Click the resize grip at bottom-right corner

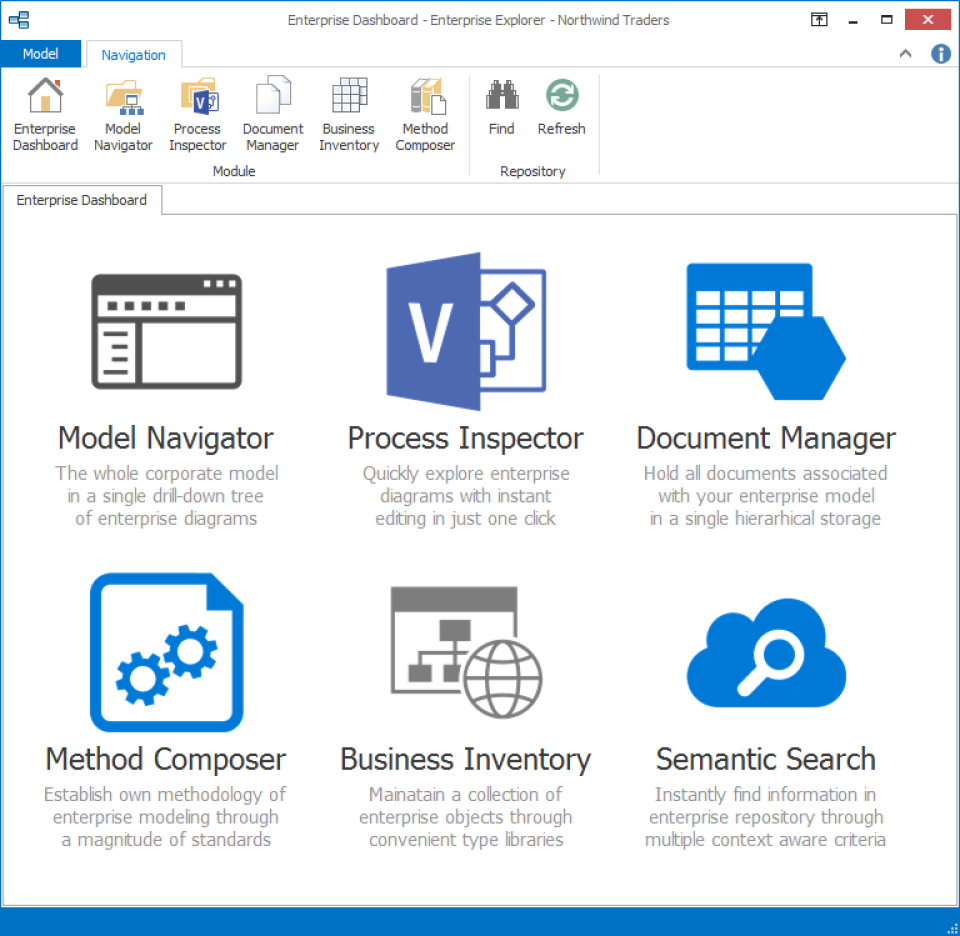(951, 927)
